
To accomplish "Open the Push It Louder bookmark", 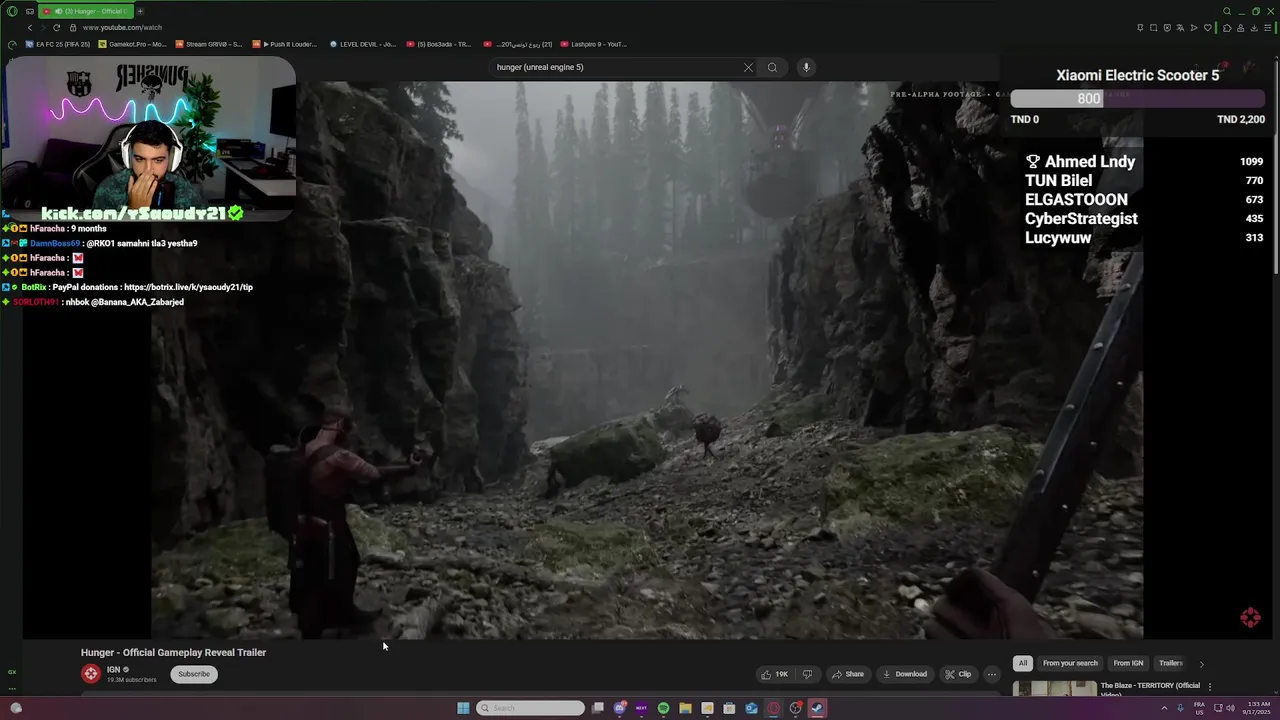I will coord(285,44).
